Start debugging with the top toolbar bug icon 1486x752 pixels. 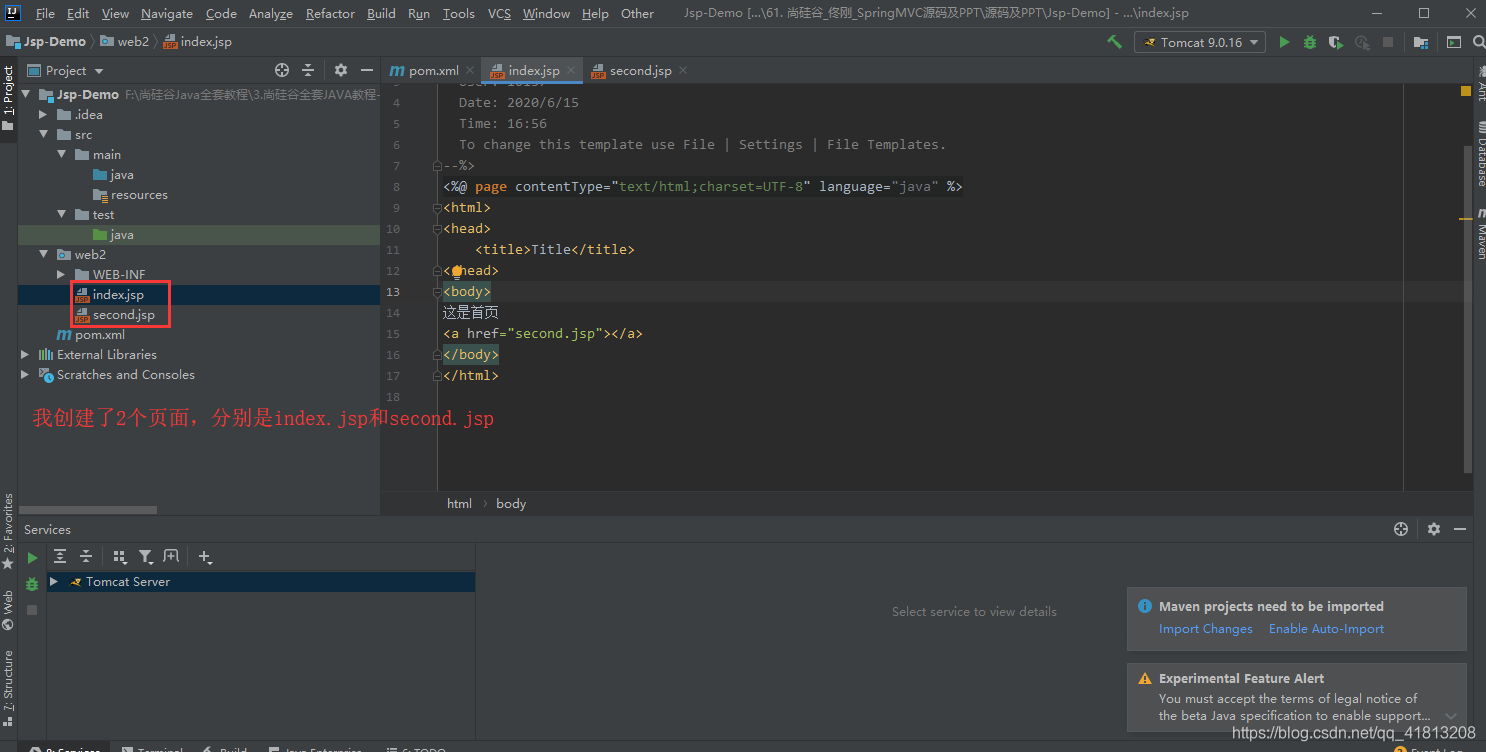[x=1310, y=42]
